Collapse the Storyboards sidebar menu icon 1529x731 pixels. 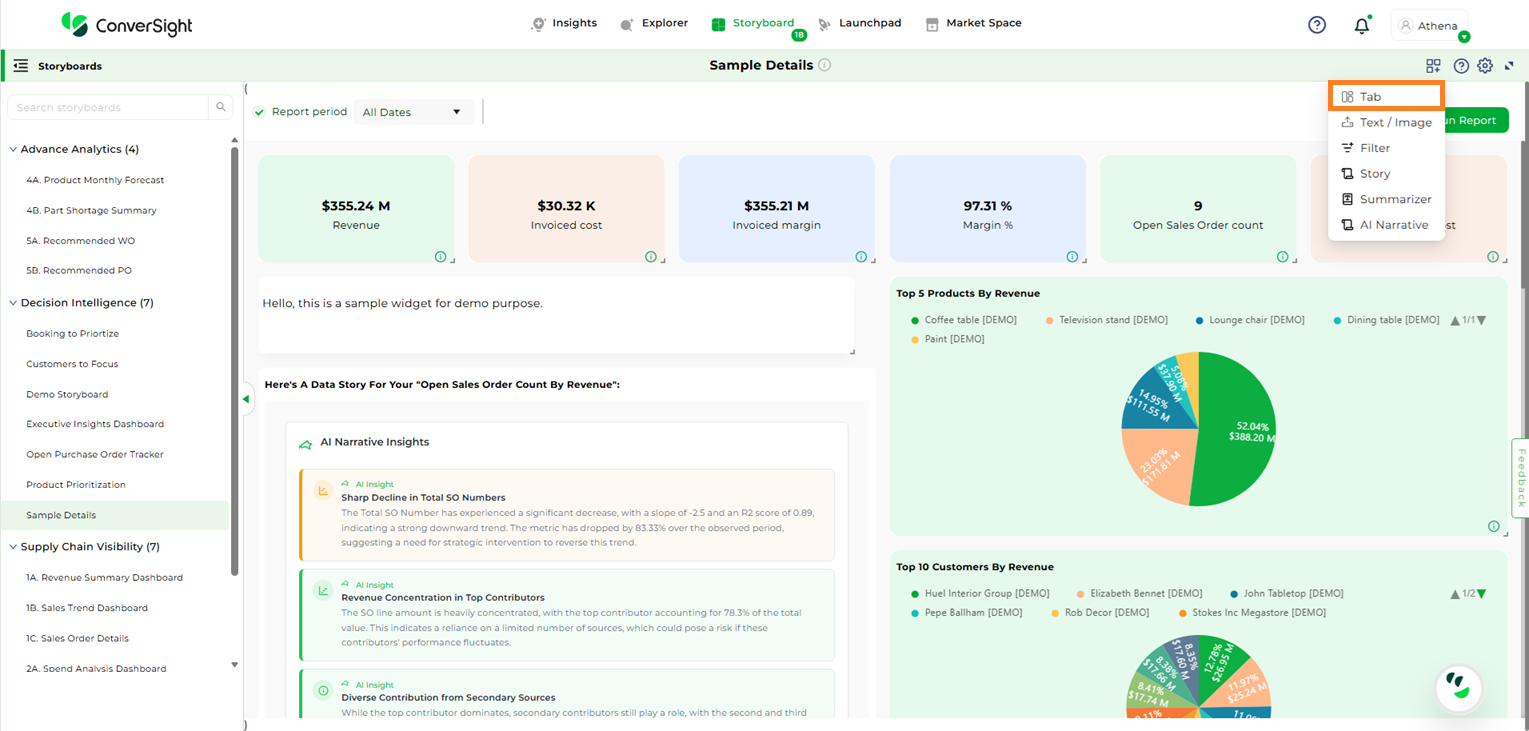[x=20, y=66]
